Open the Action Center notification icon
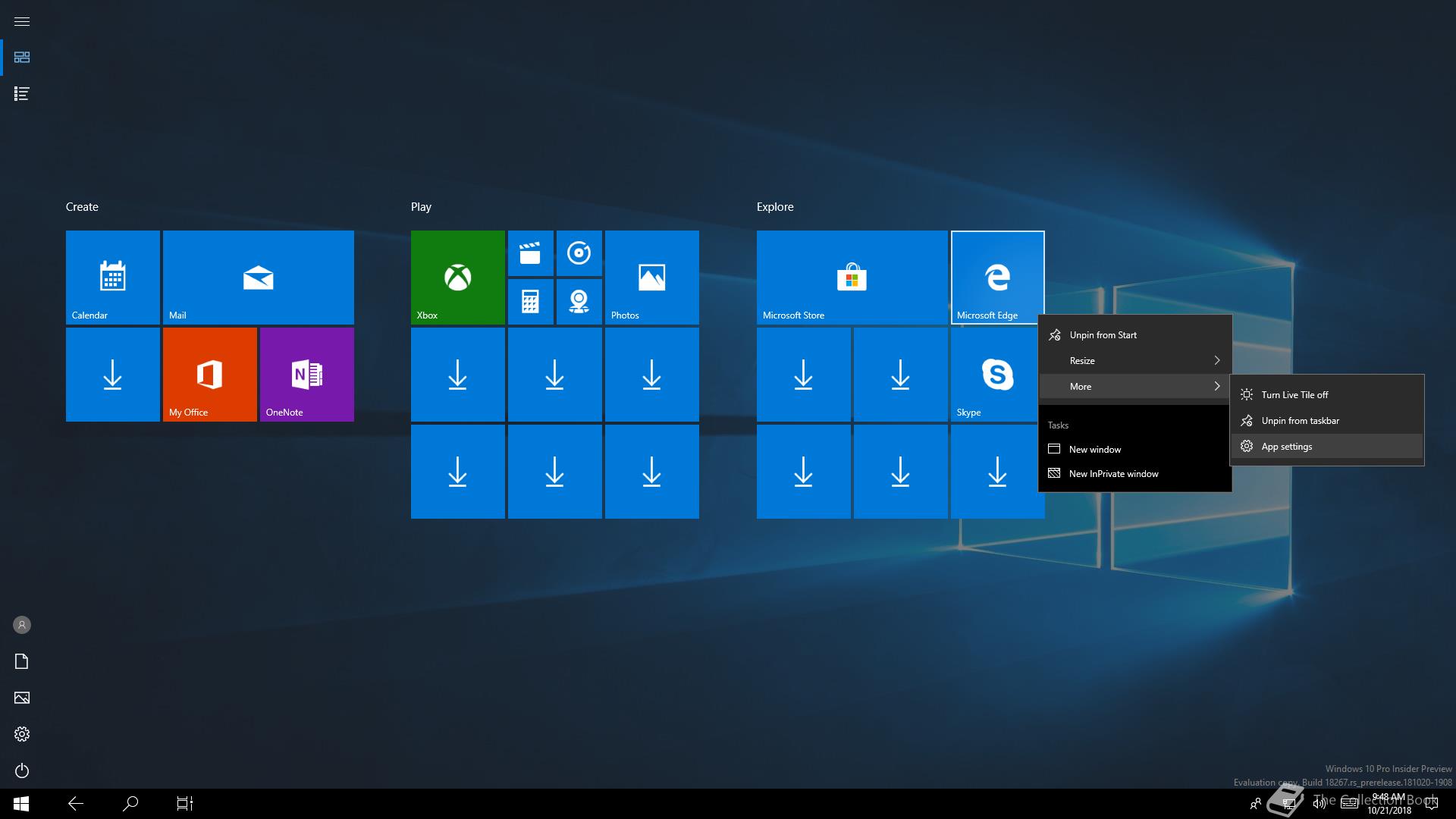The height and width of the screenshot is (819, 1456). 1432,804
